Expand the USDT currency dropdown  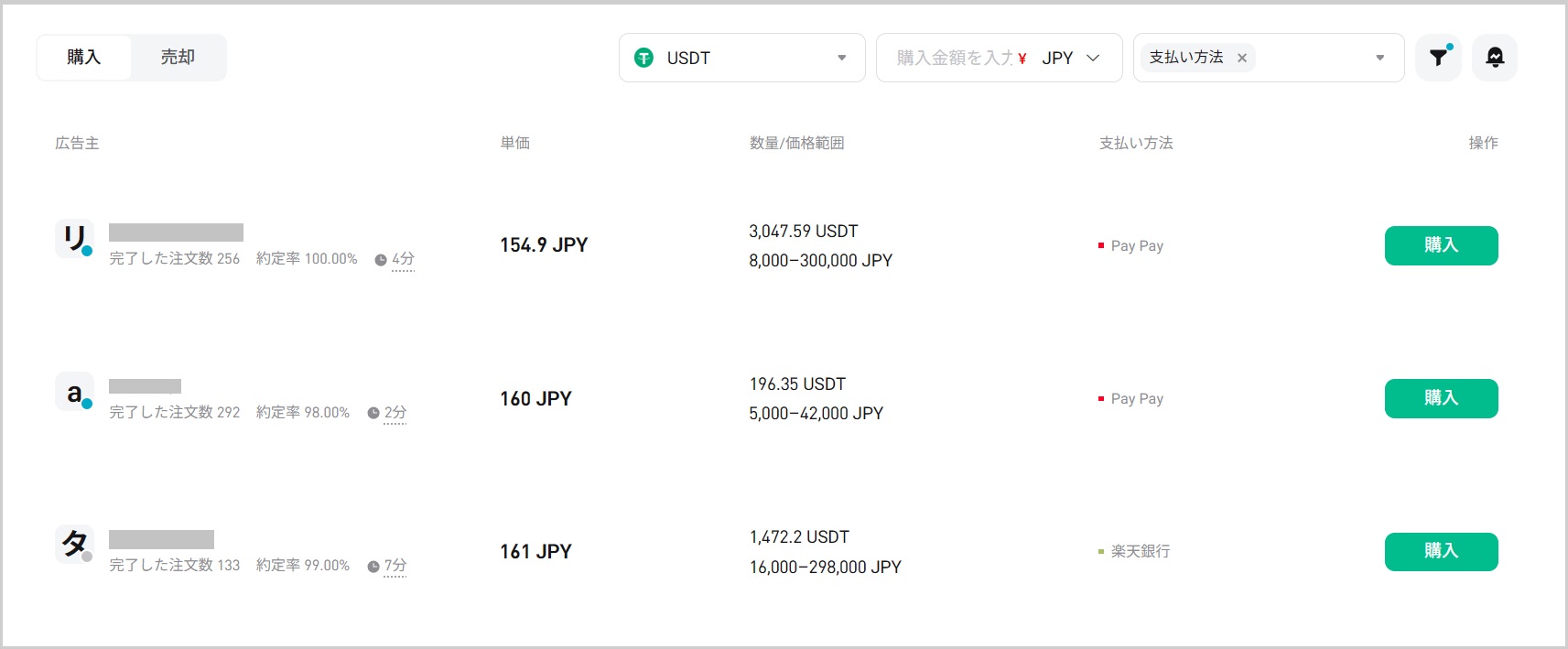coord(841,58)
